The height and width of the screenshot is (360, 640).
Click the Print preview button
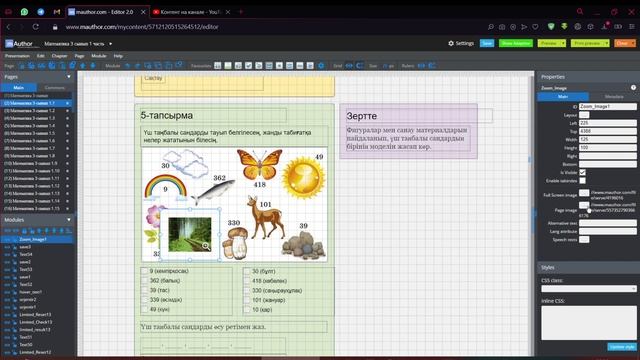pos(587,43)
